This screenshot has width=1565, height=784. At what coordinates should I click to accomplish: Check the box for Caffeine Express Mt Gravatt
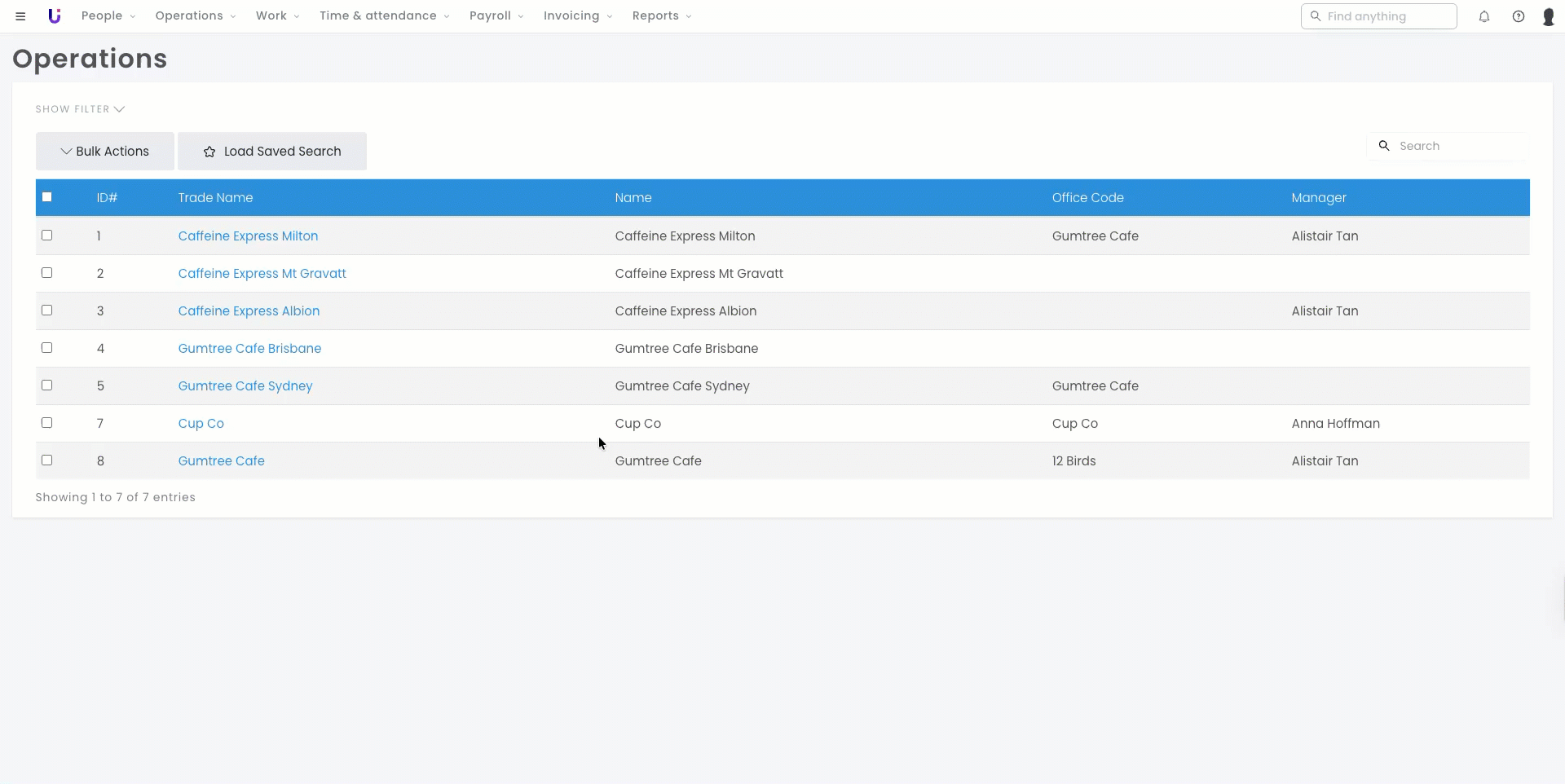coord(47,273)
